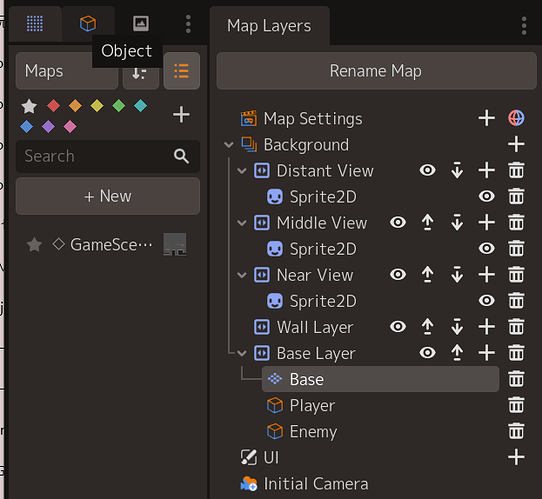Move Wall Layer down
Image resolution: width=542 pixels, height=499 pixels.
457,327
